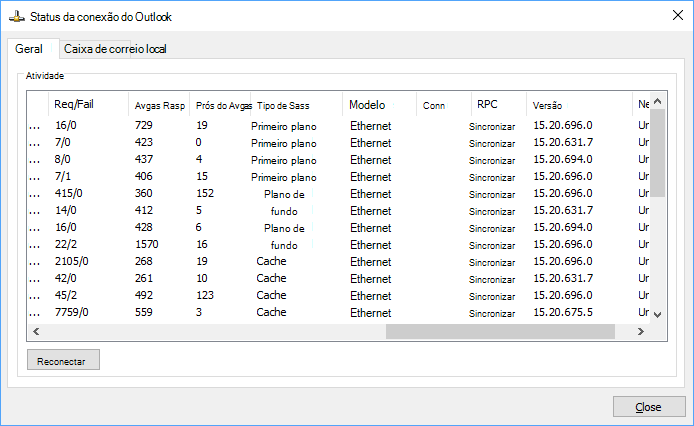Select the row with Req/Fail 42/0
Image resolution: width=694 pixels, height=426 pixels.
point(338,278)
